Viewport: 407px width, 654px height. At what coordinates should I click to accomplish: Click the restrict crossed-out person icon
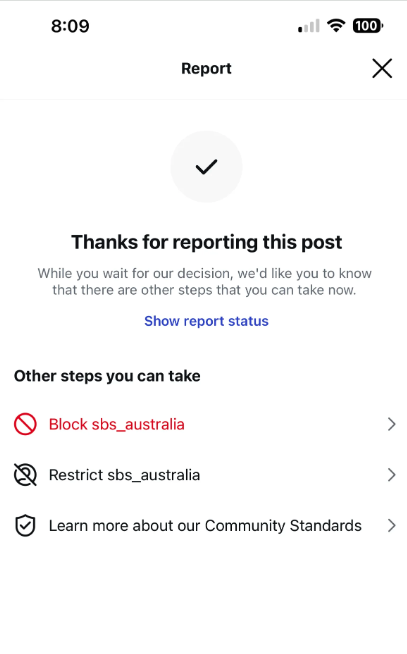click(x=25, y=475)
